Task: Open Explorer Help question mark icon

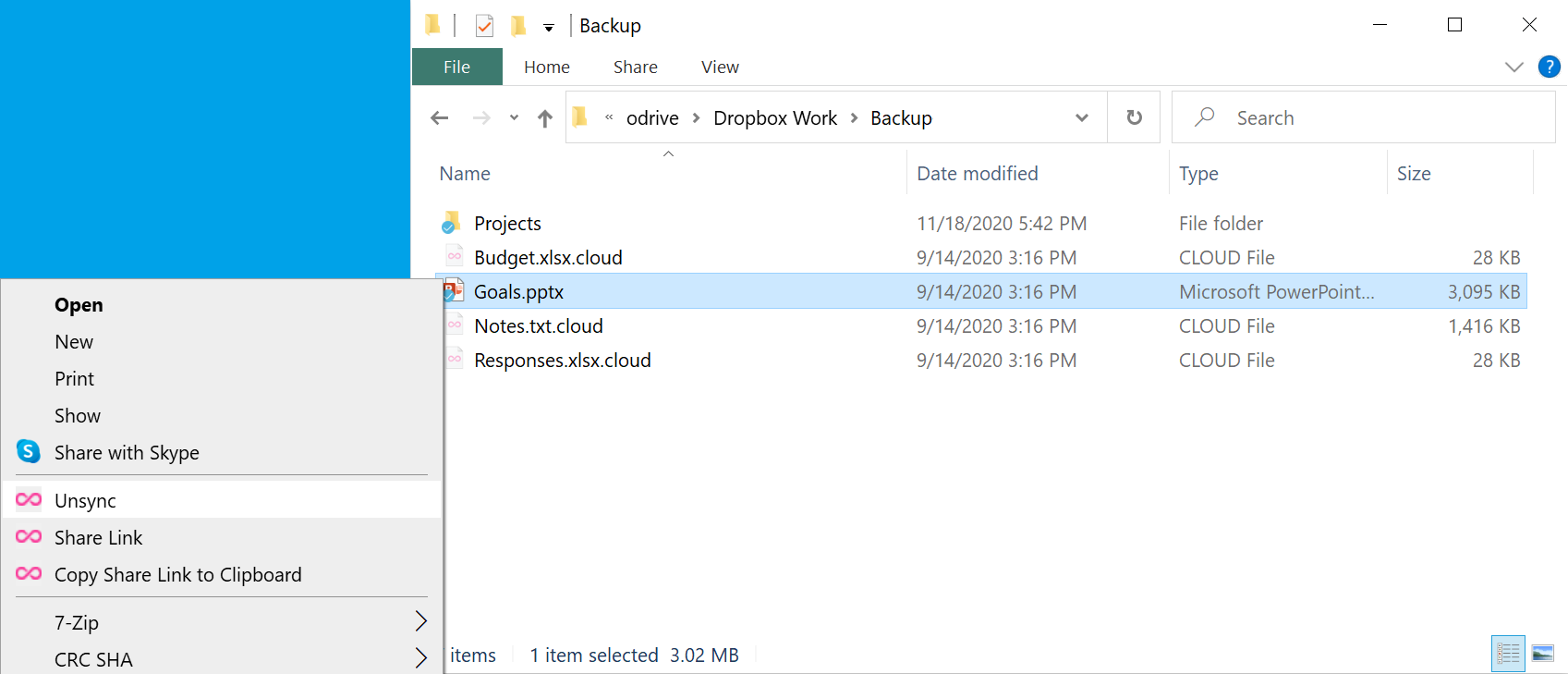Action: tap(1549, 67)
